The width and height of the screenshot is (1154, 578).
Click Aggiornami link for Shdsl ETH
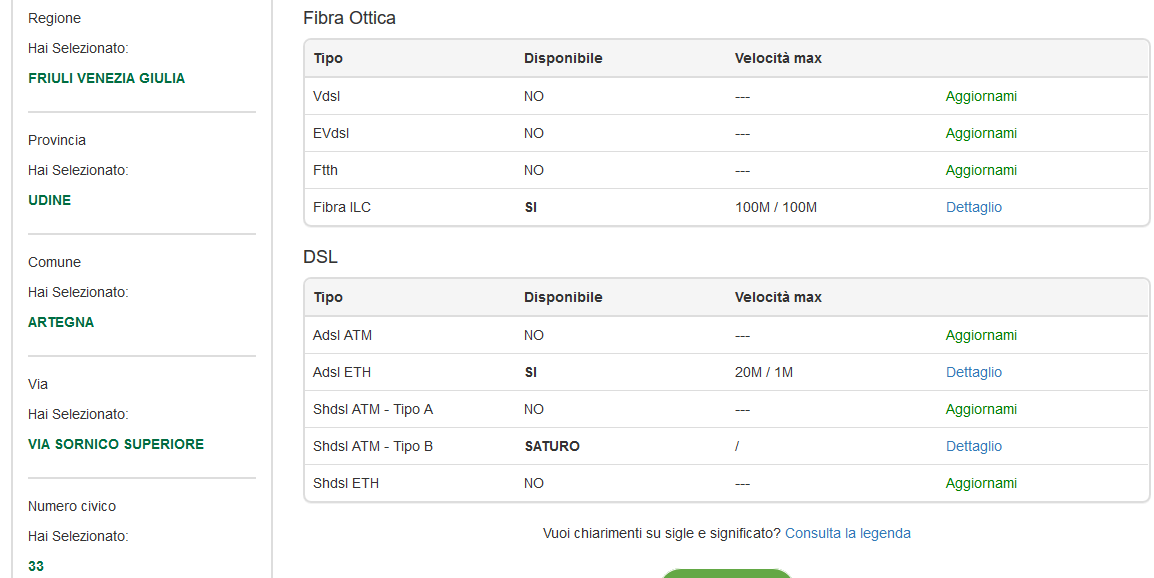981,483
